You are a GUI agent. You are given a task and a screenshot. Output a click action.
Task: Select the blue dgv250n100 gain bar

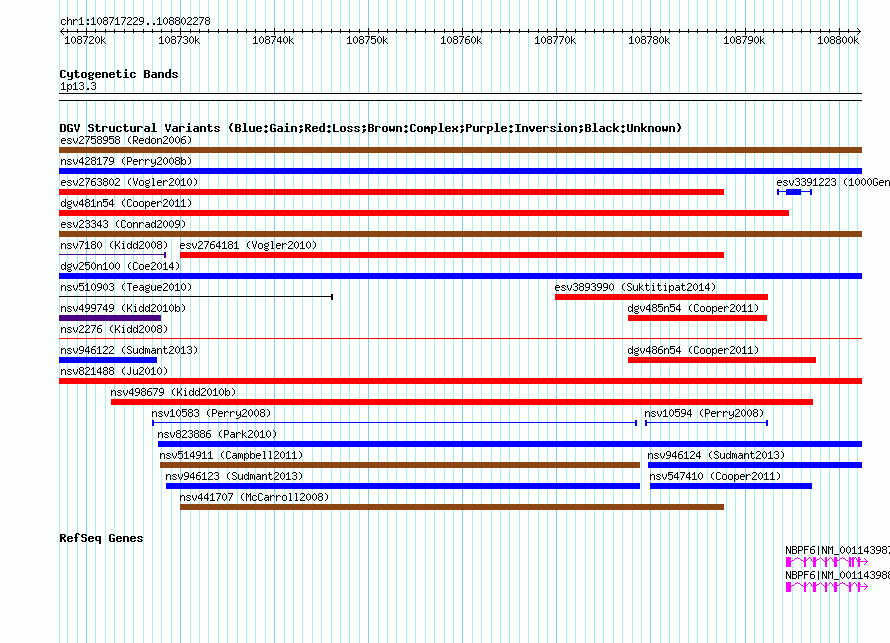[x=460, y=276]
